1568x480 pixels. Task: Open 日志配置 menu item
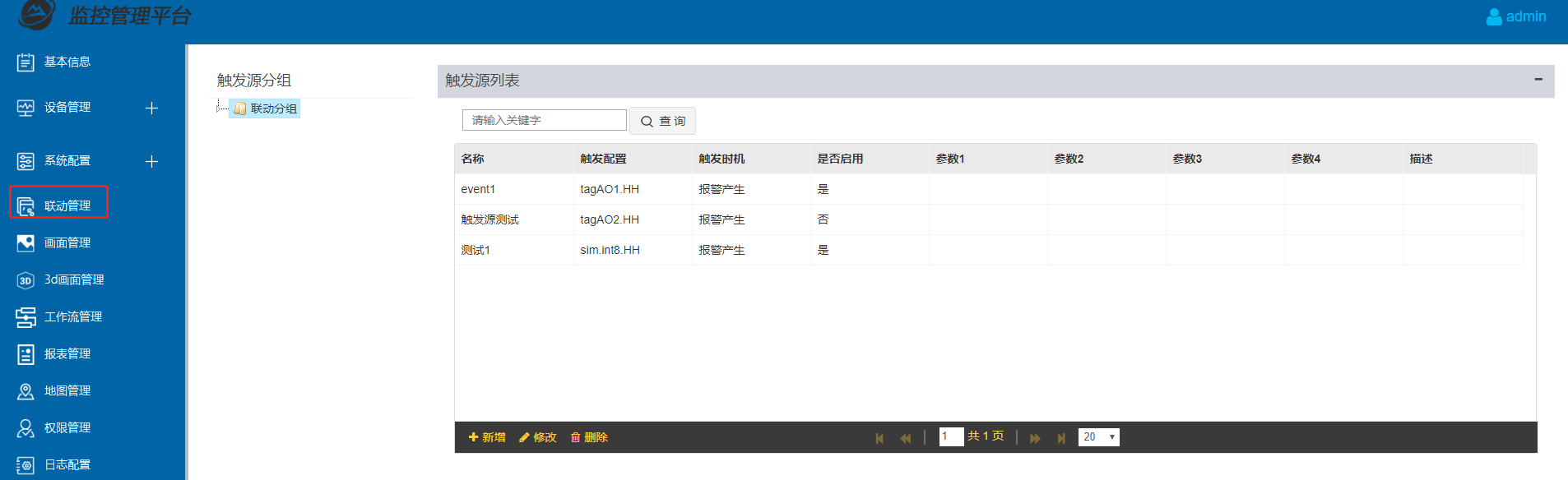point(67,465)
